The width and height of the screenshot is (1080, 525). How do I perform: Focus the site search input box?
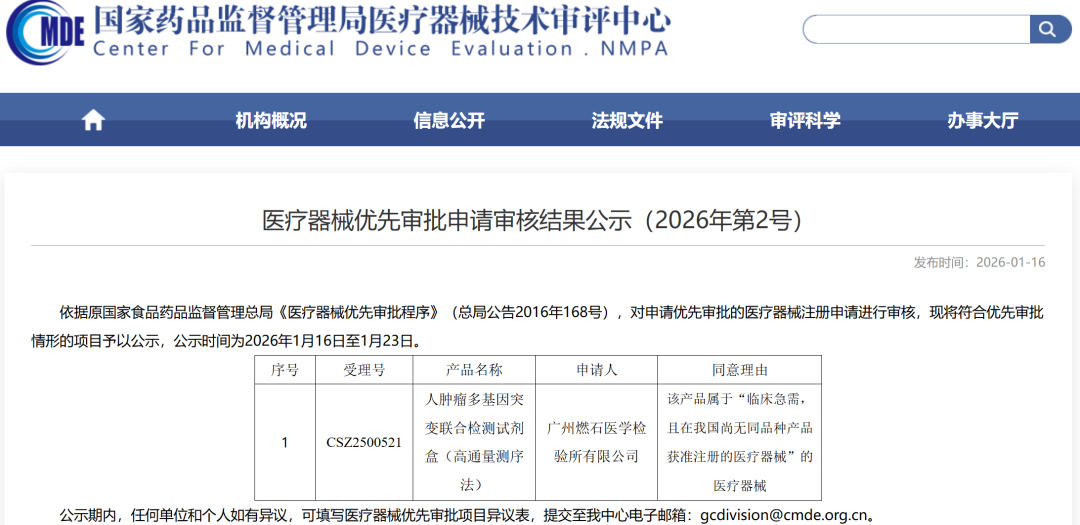pyautogui.click(x=915, y=29)
